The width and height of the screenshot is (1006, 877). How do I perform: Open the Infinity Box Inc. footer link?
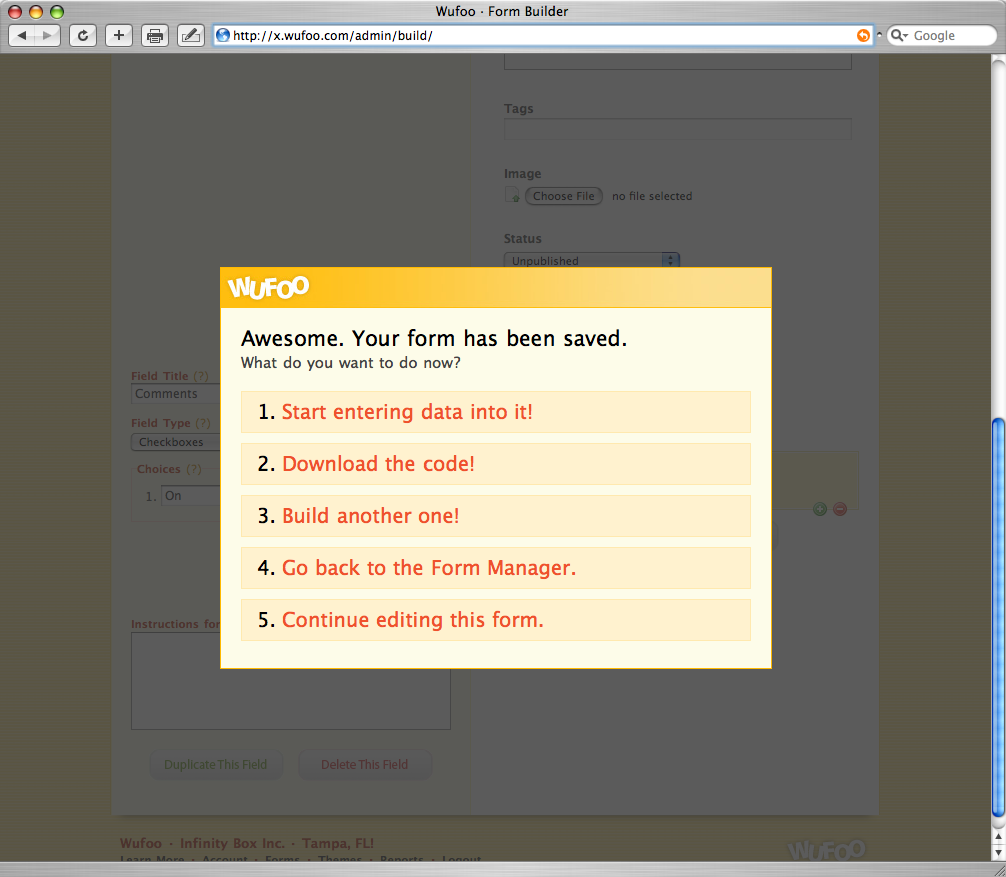tap(232, 843)
